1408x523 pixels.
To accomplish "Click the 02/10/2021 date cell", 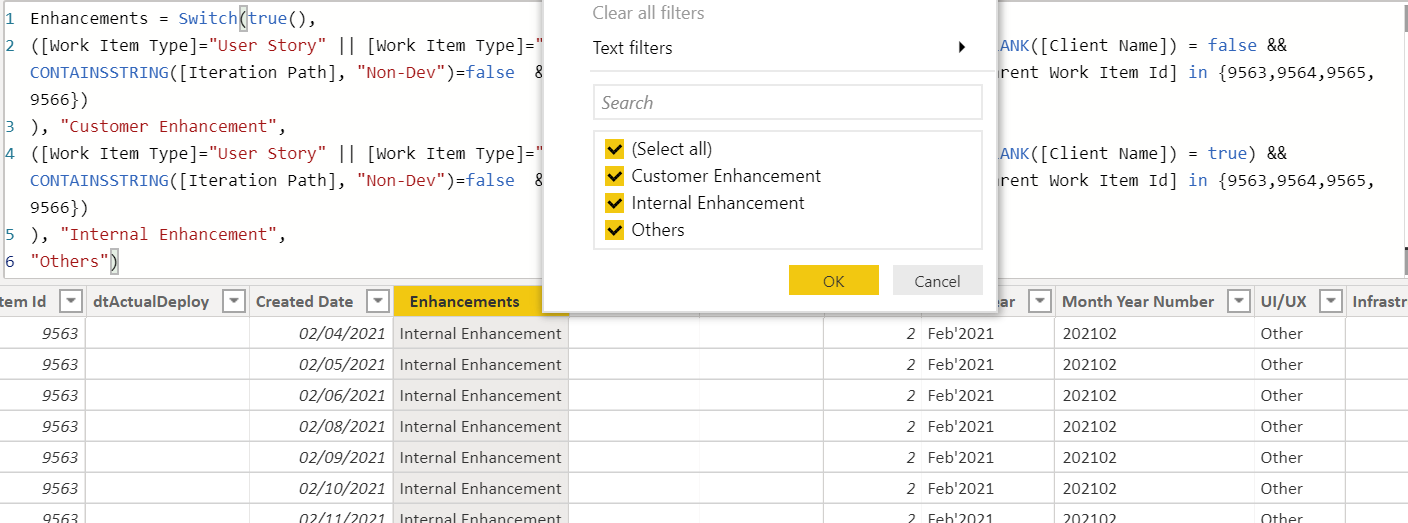I will click(322, 489).
